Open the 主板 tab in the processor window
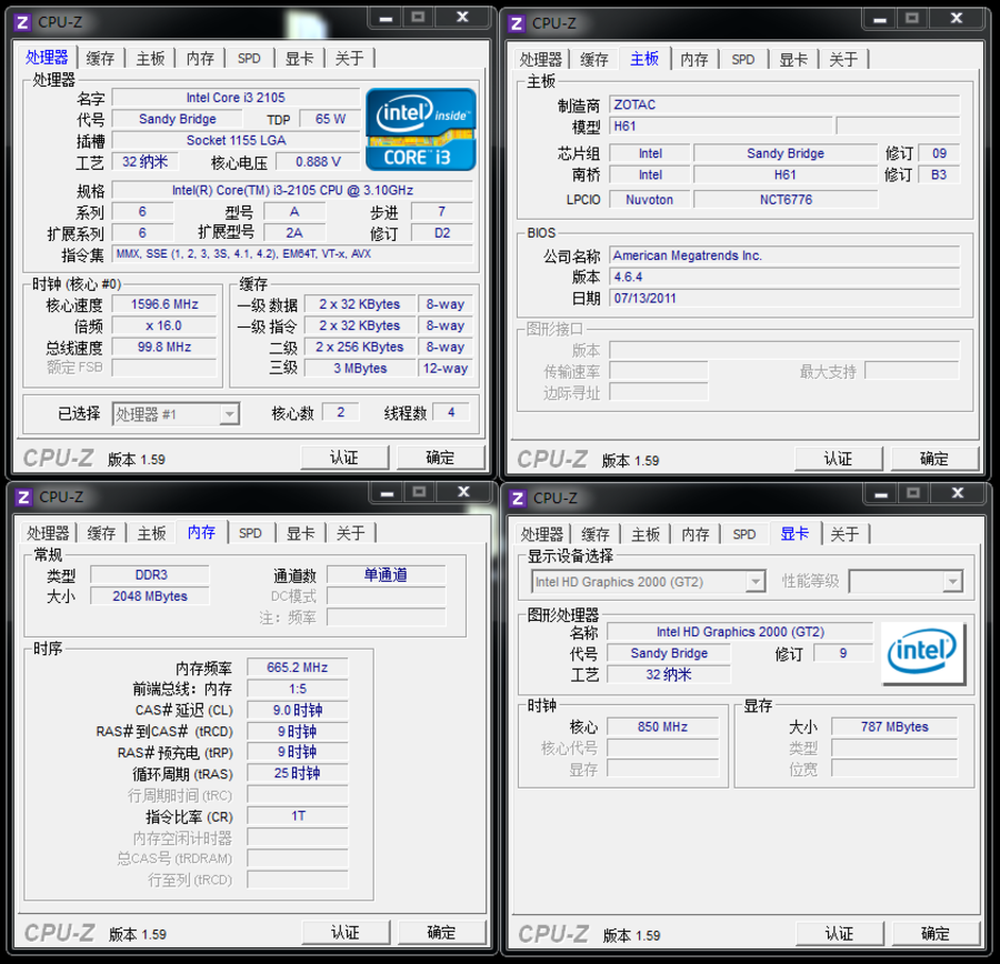Image resolution: width=1000 pixels, height=964 pixels. (x=151, y=59)
